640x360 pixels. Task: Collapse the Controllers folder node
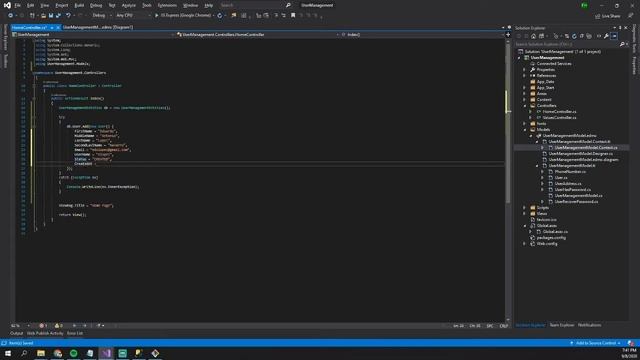tap(525, 106)
